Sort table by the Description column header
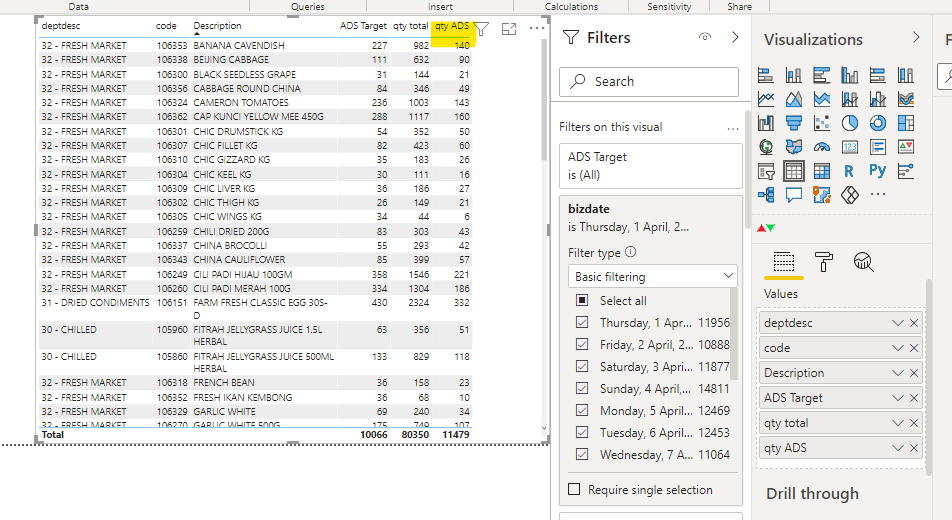 (x=217, y=26)
